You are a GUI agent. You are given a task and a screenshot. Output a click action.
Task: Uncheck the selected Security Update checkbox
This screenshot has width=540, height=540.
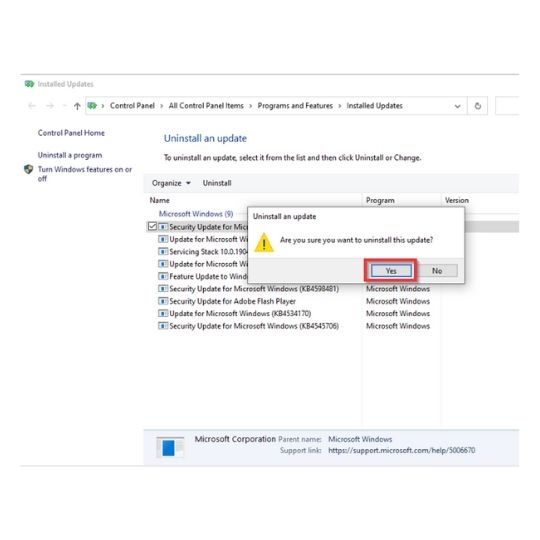(x=152, y=226)
